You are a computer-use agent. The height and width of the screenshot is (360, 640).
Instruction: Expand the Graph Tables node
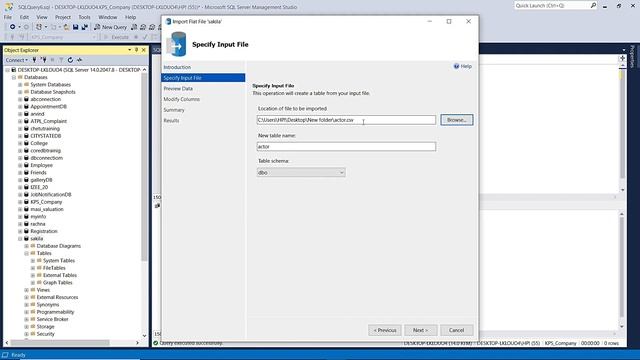coord(33,282)
